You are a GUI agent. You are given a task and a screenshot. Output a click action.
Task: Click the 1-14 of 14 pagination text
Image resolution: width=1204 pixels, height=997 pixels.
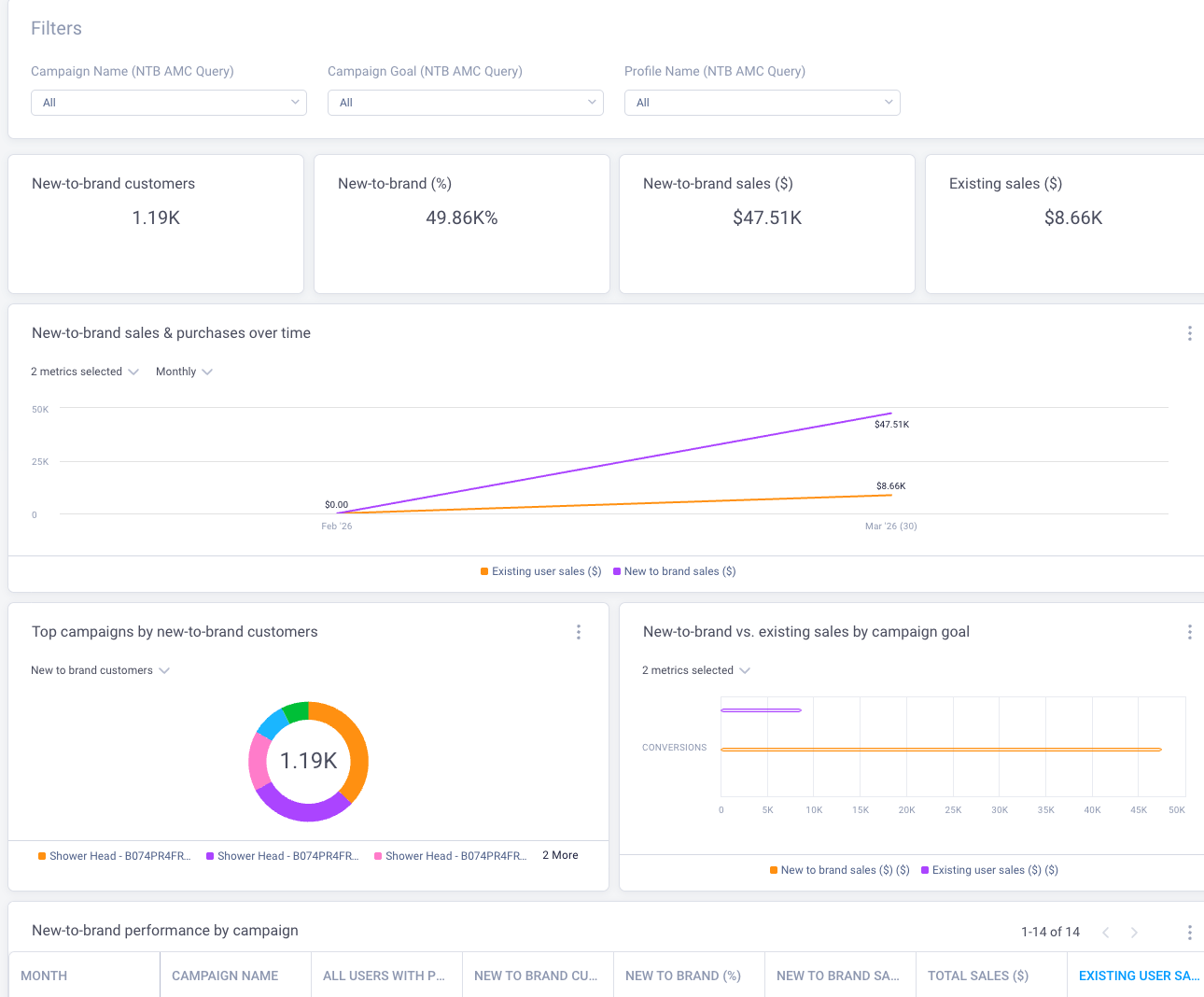coord(1050,932)
